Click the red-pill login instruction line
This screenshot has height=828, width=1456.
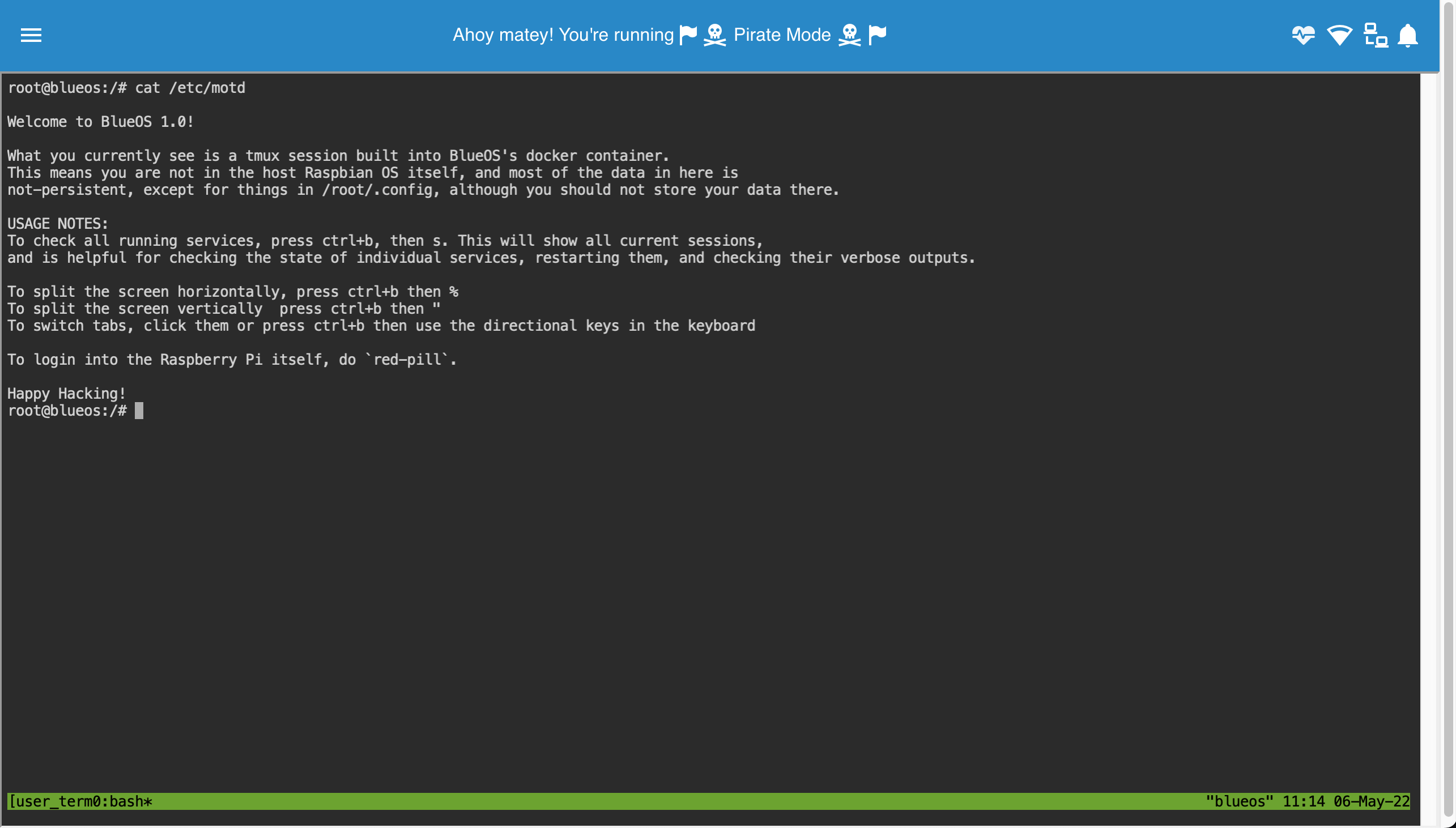coord(232,360)
